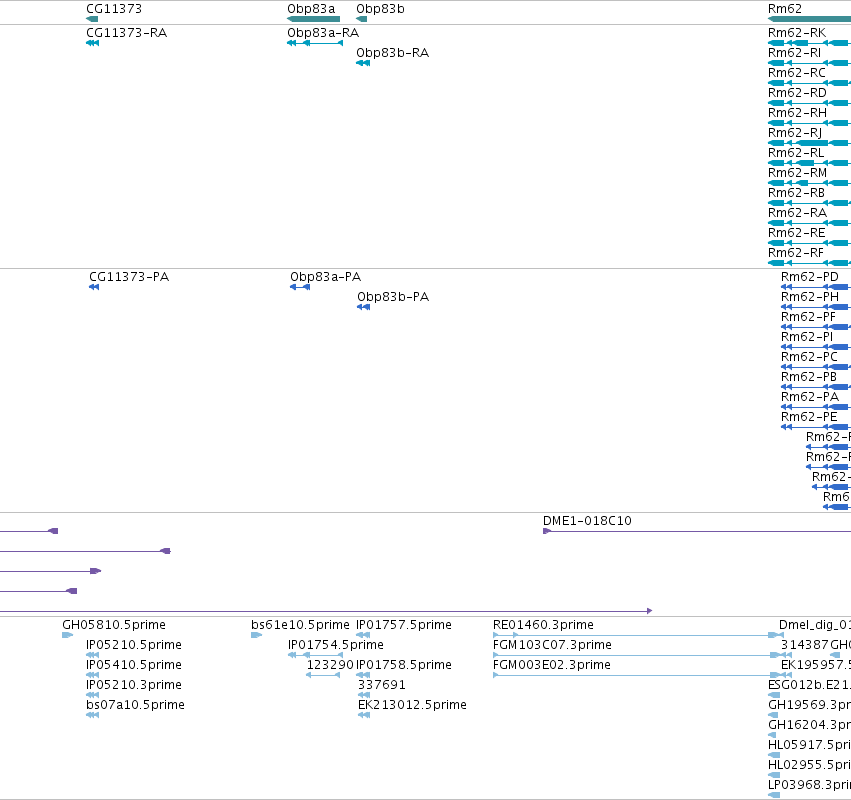The height and width of the screenshot is (800, 851).
Task: Select protein CG11373-PA
Action: pos(129,277)
